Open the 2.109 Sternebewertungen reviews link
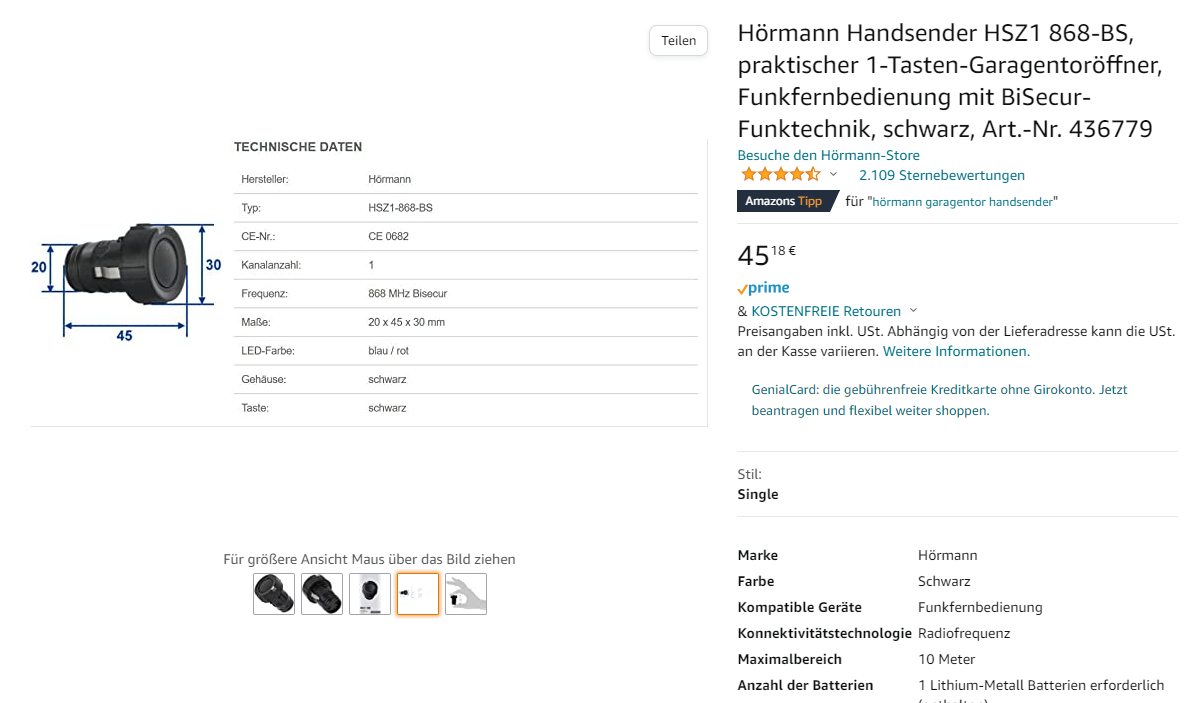Viewport: 1191px width, 703px height. [941, 175]
